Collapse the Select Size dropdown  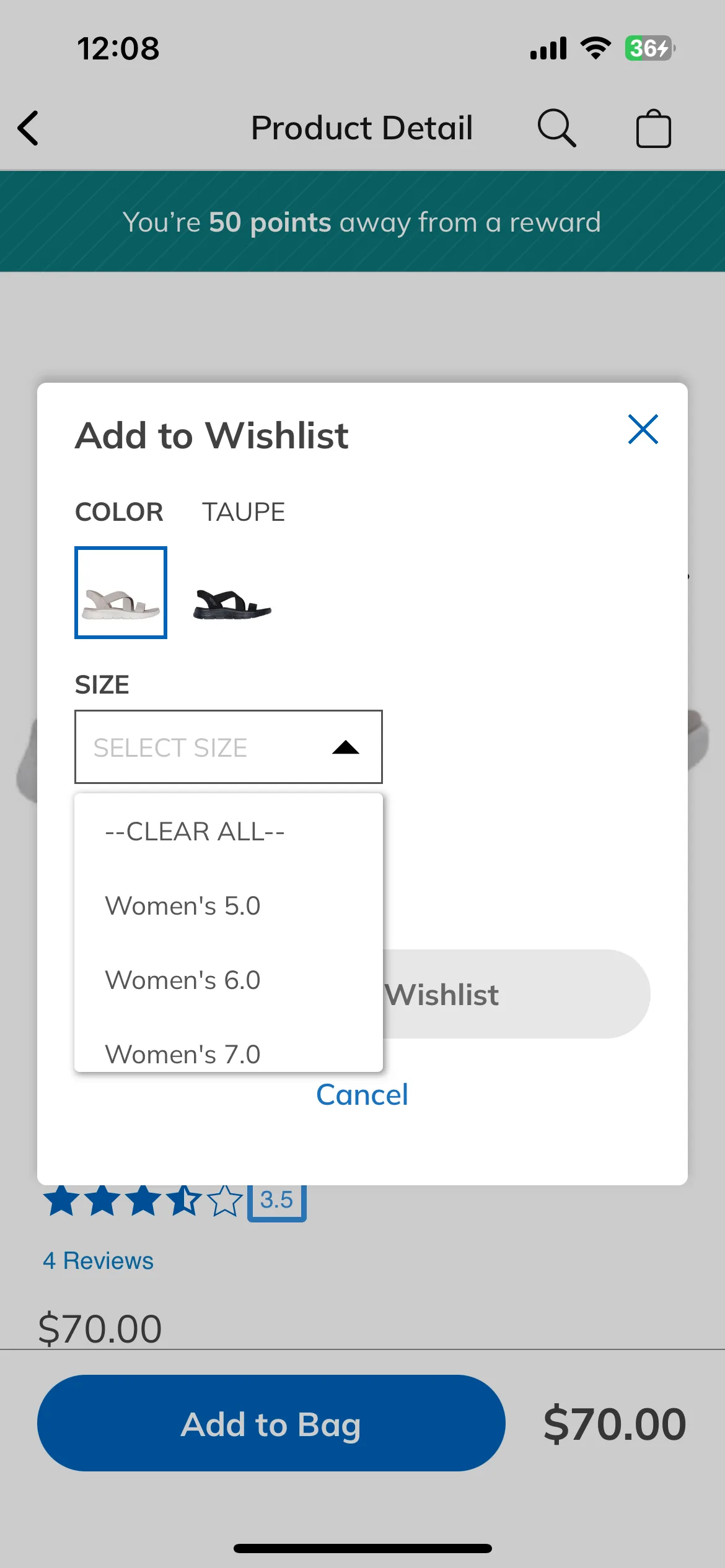click(x=229, y=747)
